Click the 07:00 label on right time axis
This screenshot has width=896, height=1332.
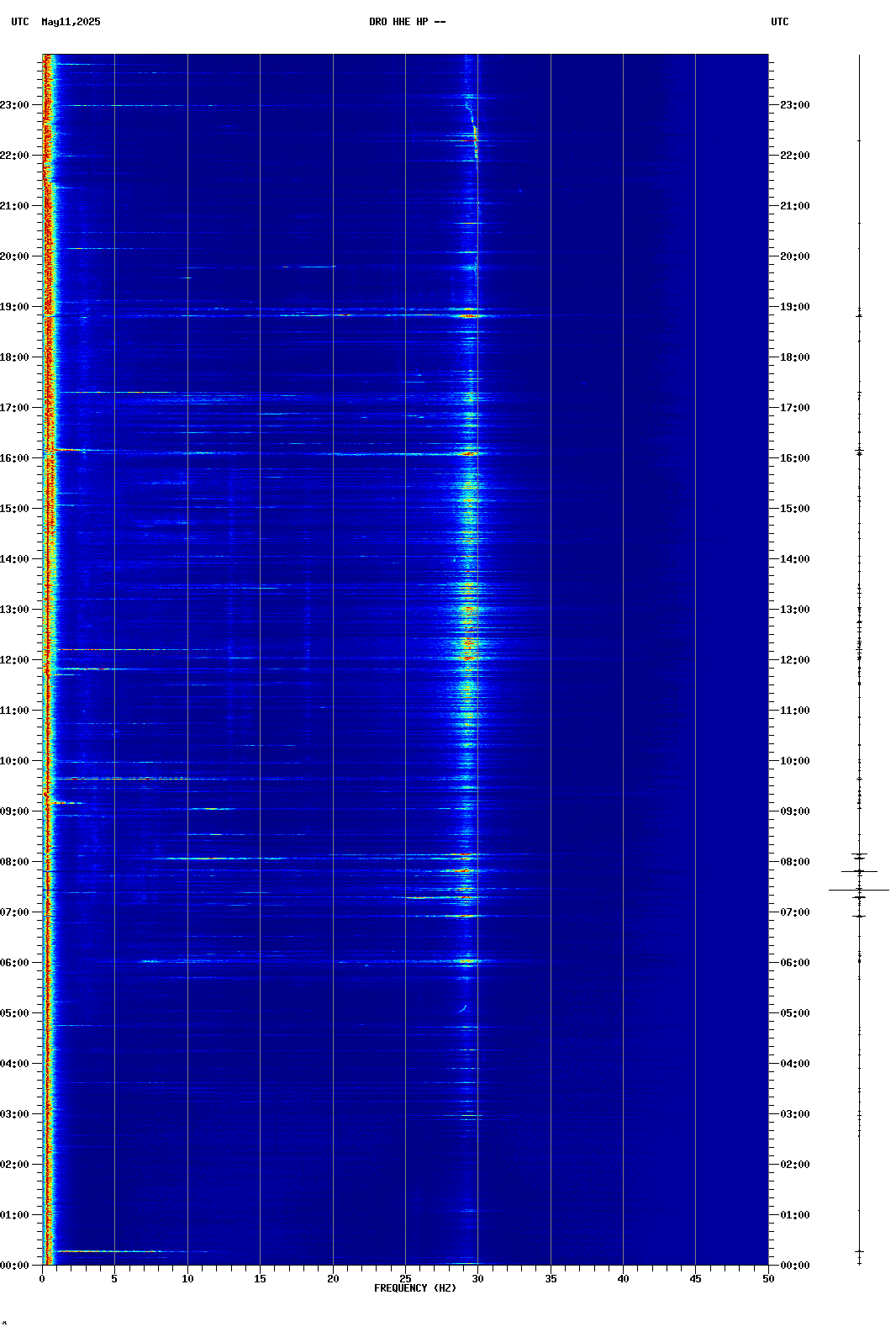[x=795, y=912]
